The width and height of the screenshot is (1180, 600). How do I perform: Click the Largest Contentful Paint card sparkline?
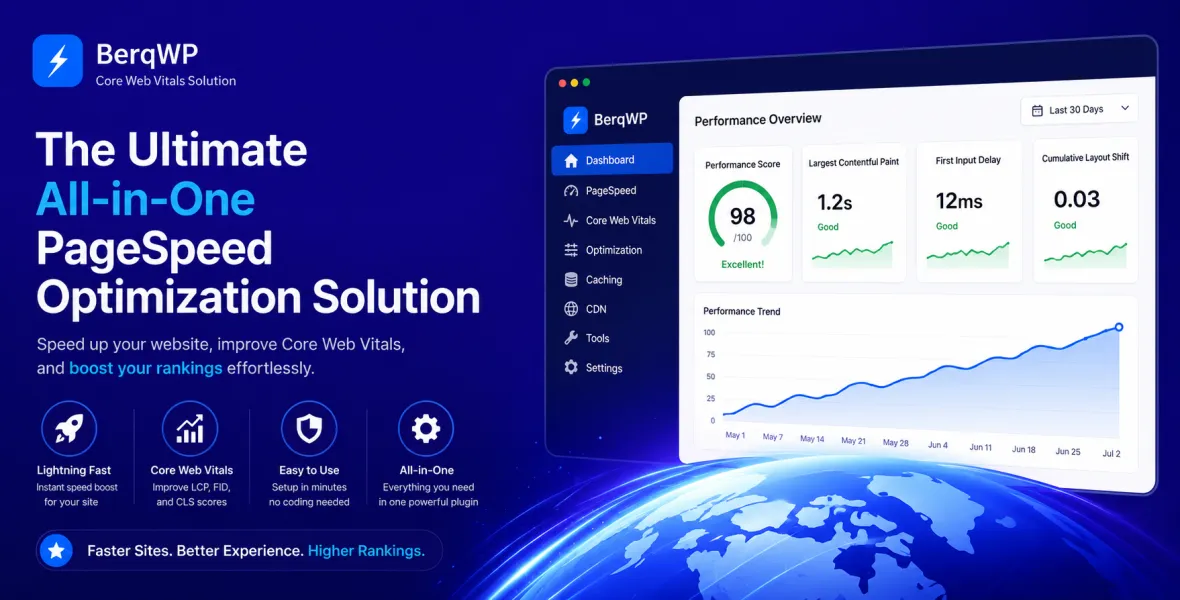pyautogui.click(x=852, y=254)
